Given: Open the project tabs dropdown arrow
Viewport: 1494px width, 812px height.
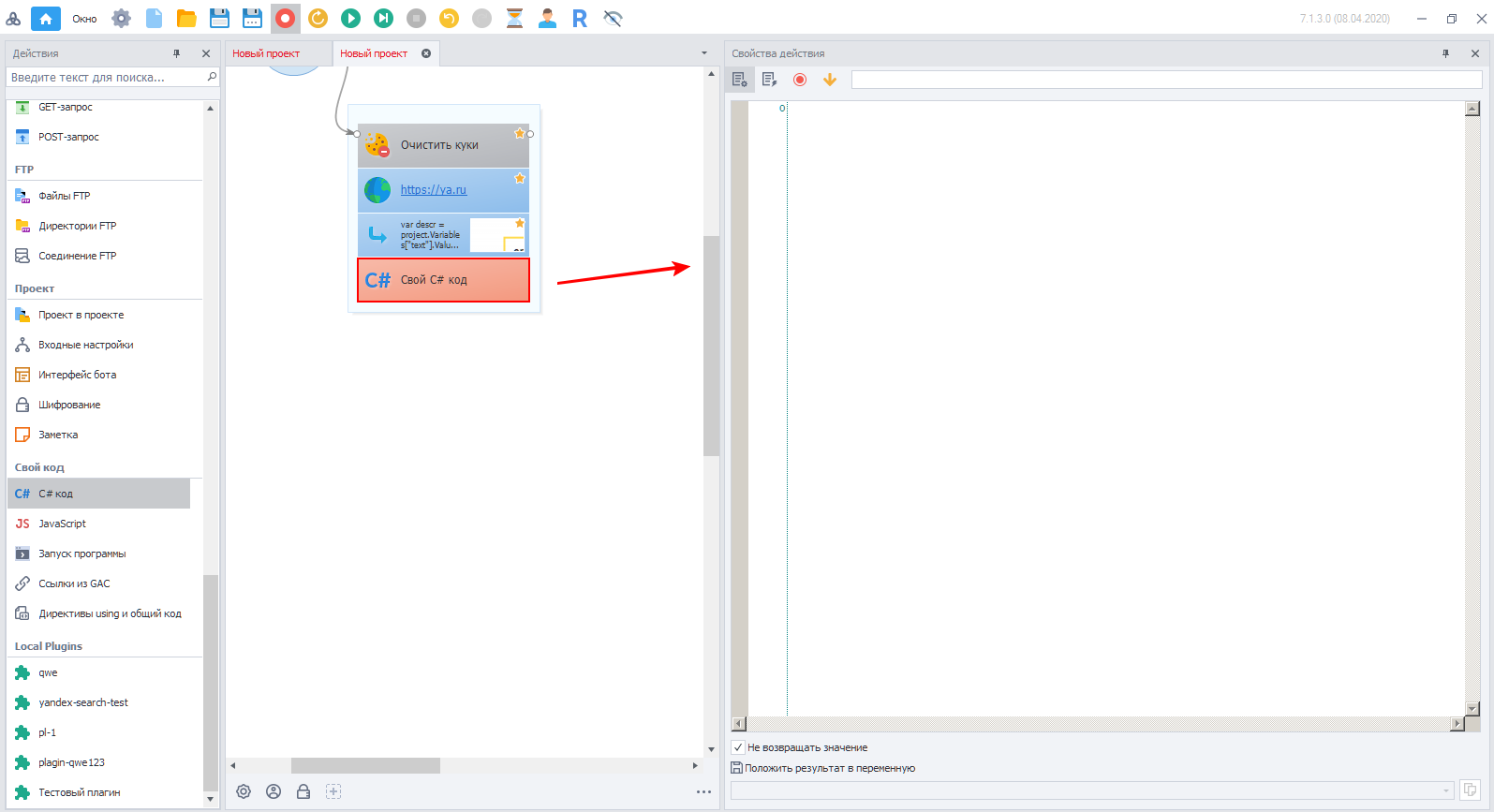Looking at the screenshot, I should 704,53.
